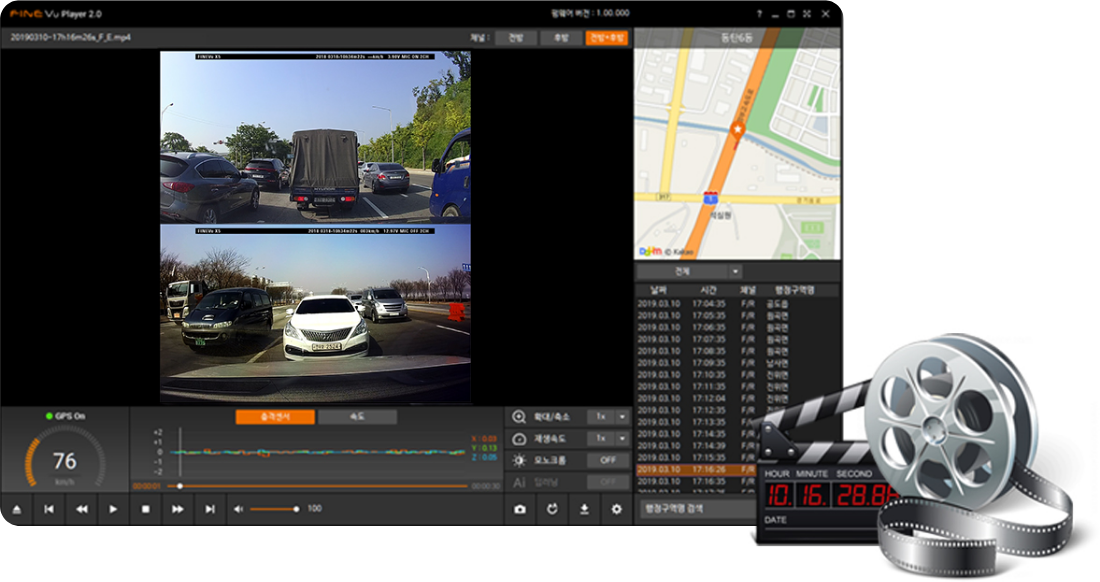Select the front+rear channel view
The width and height of the screenshot is (1100, 582).
point(607,38)
